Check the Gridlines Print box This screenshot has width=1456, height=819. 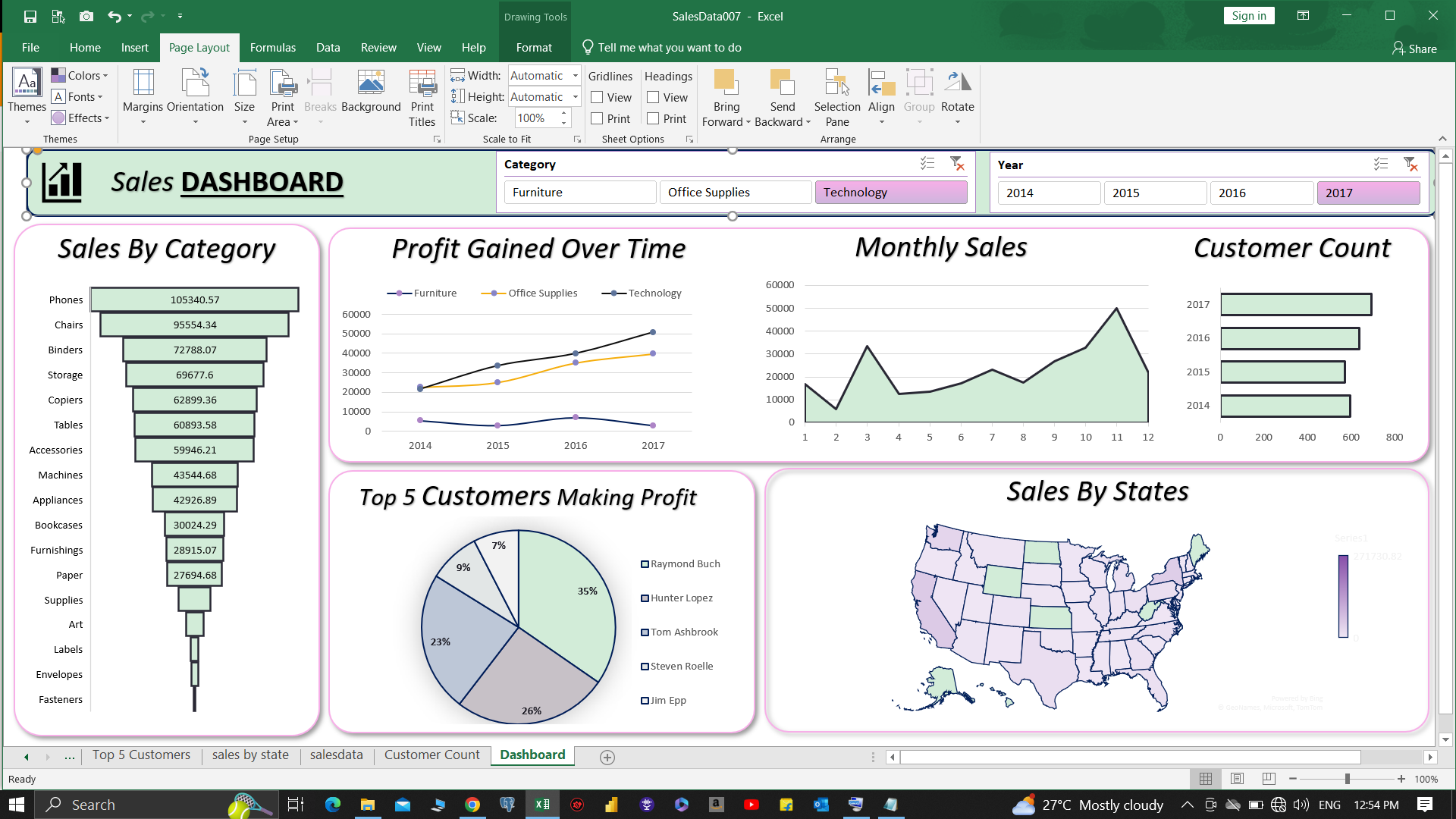pos(597,118)
